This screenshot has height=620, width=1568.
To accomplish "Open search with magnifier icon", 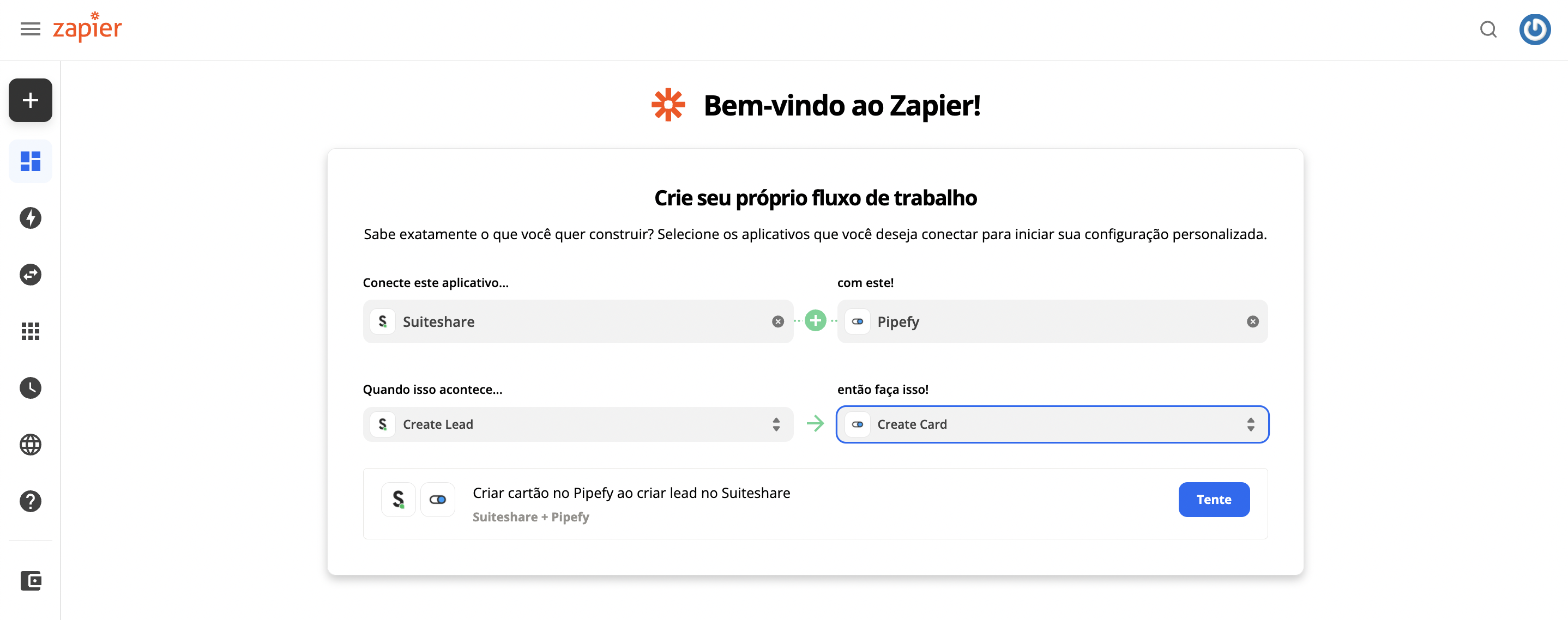I will tap(1488, 29).
